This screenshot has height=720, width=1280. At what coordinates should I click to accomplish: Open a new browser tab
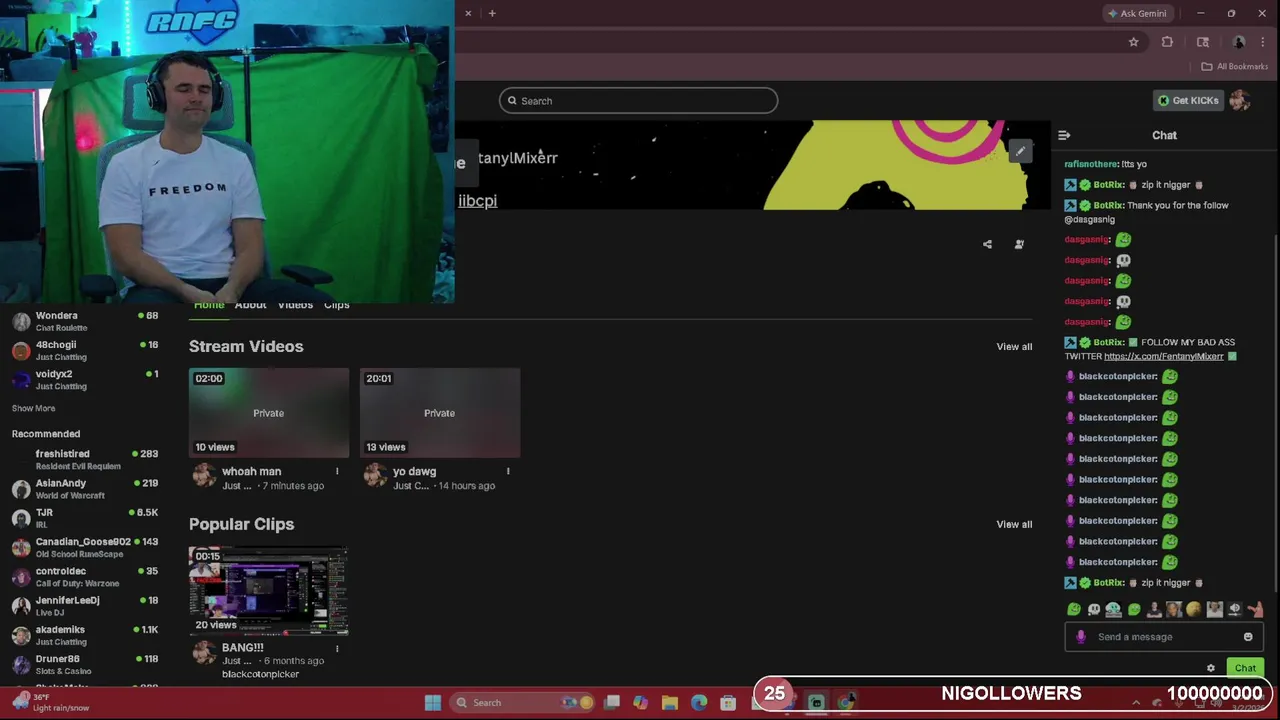tap(492, 13)
